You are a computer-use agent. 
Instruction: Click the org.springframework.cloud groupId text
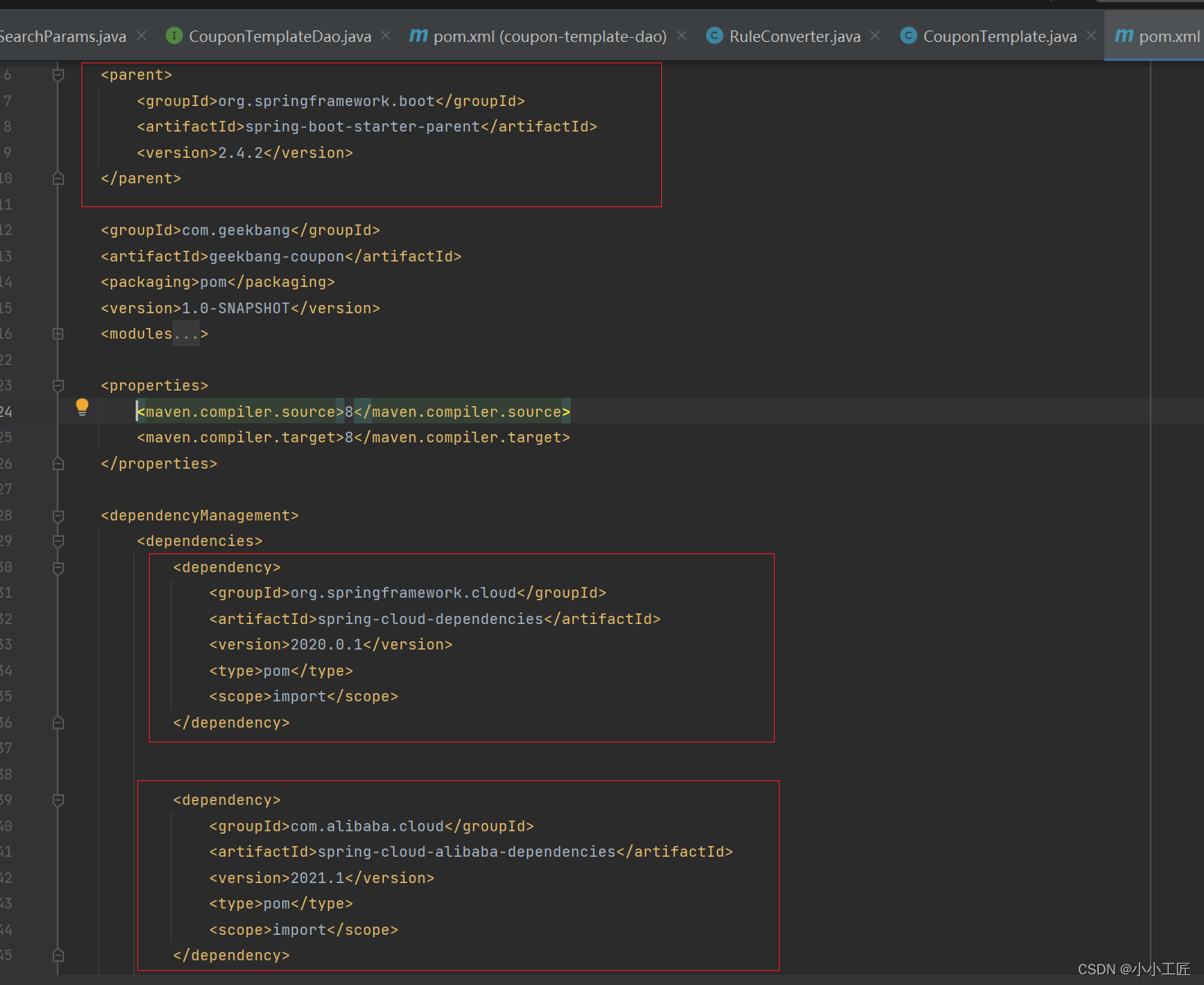click(x=404, y=593)
